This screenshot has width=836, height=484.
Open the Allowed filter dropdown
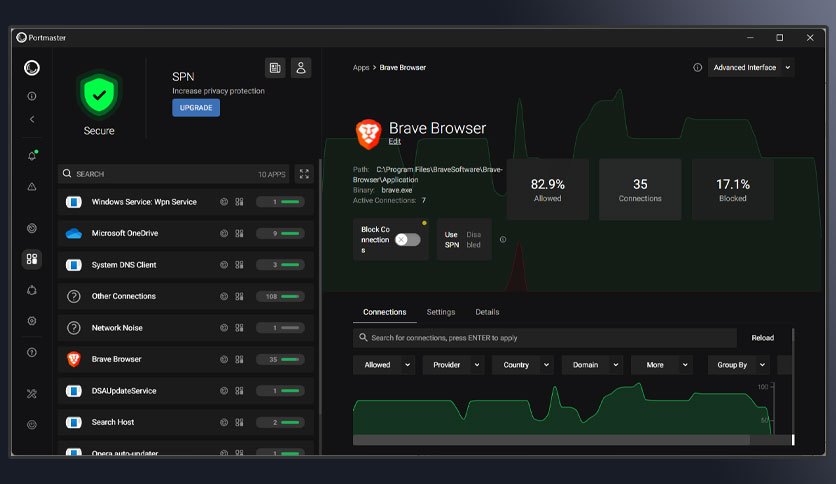384,365
